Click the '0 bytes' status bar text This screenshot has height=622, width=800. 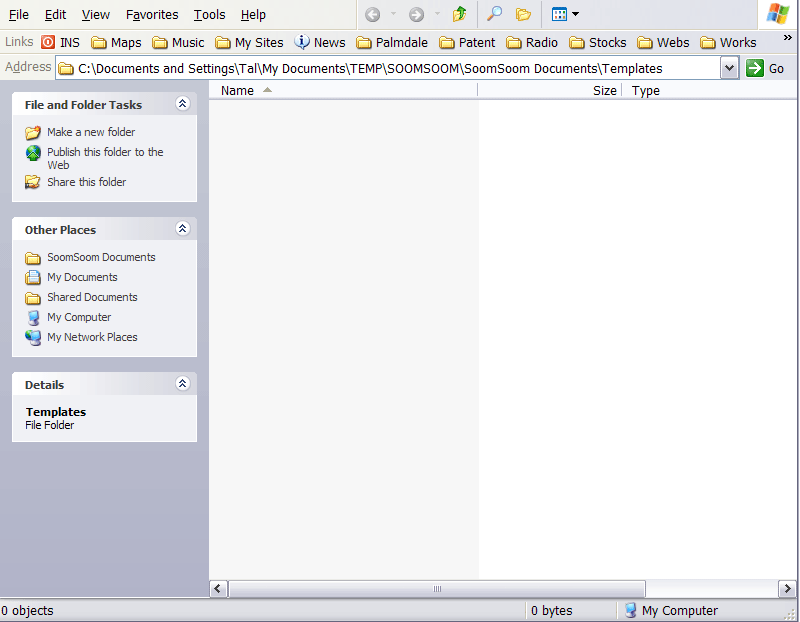tap(552, 611)
